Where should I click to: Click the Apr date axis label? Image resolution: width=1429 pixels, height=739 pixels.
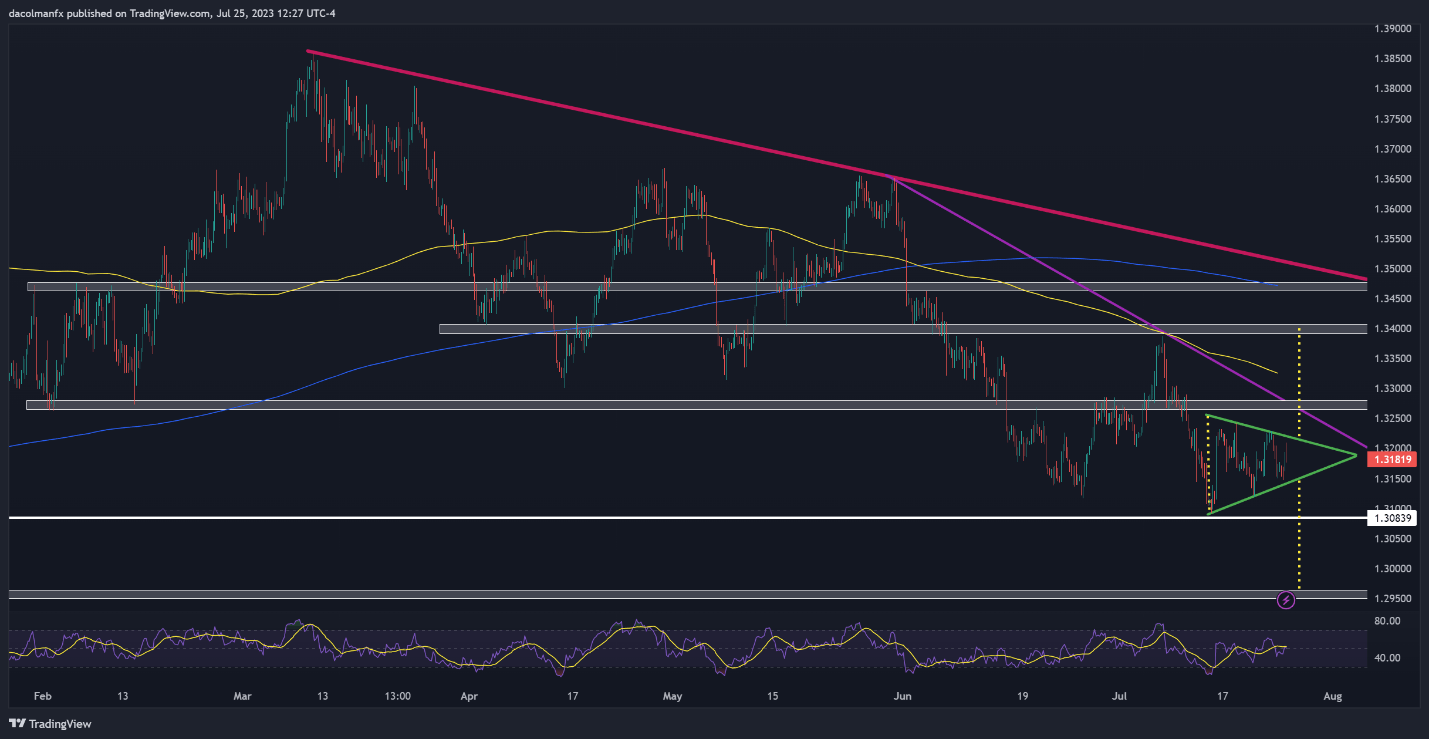pyautogui.click(x=470, y=694)
